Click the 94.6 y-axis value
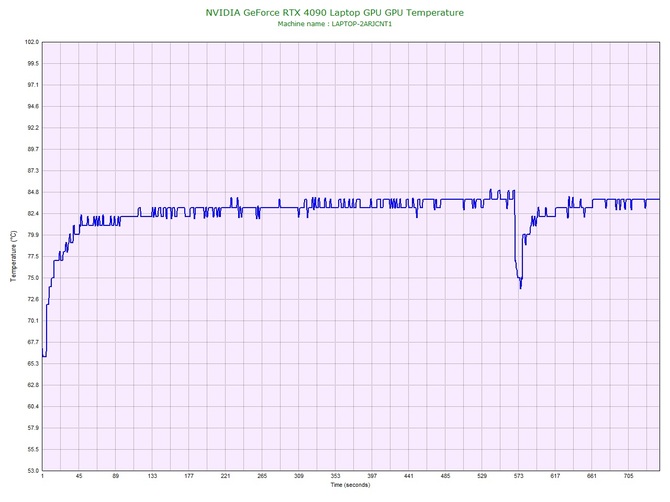This screenshot has height=502, width=670. [33, 106]
